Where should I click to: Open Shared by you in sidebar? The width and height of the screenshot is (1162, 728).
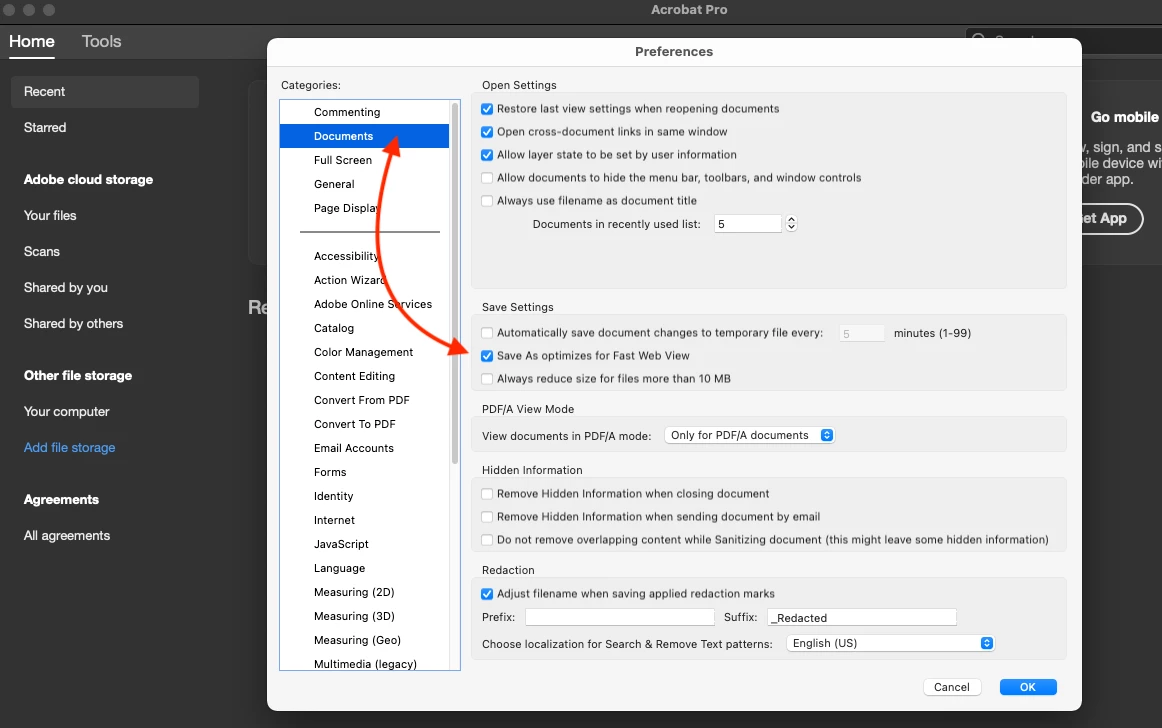pyautogui.click(x=65, y=288)
